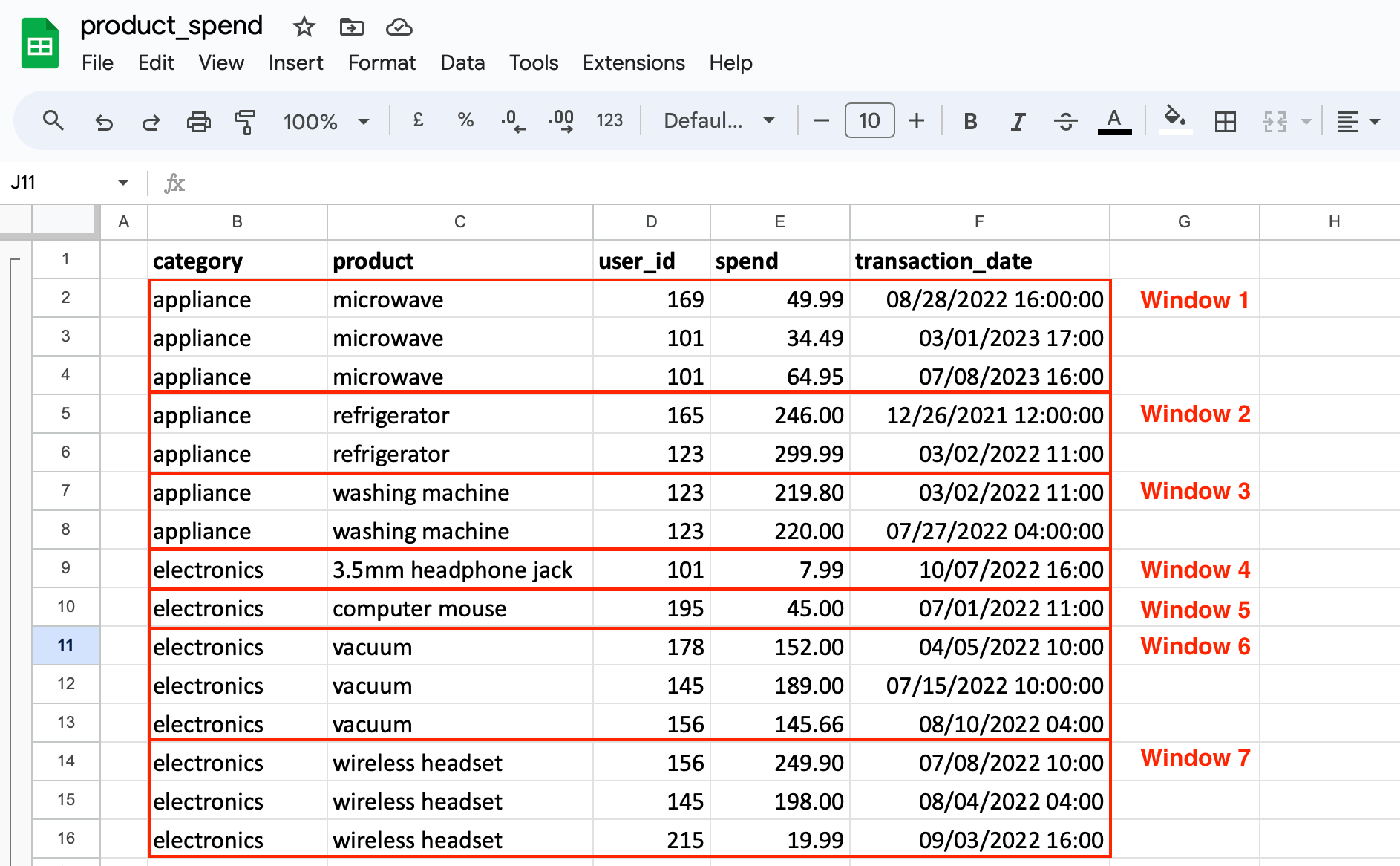Toggle bold formatting

969,120
